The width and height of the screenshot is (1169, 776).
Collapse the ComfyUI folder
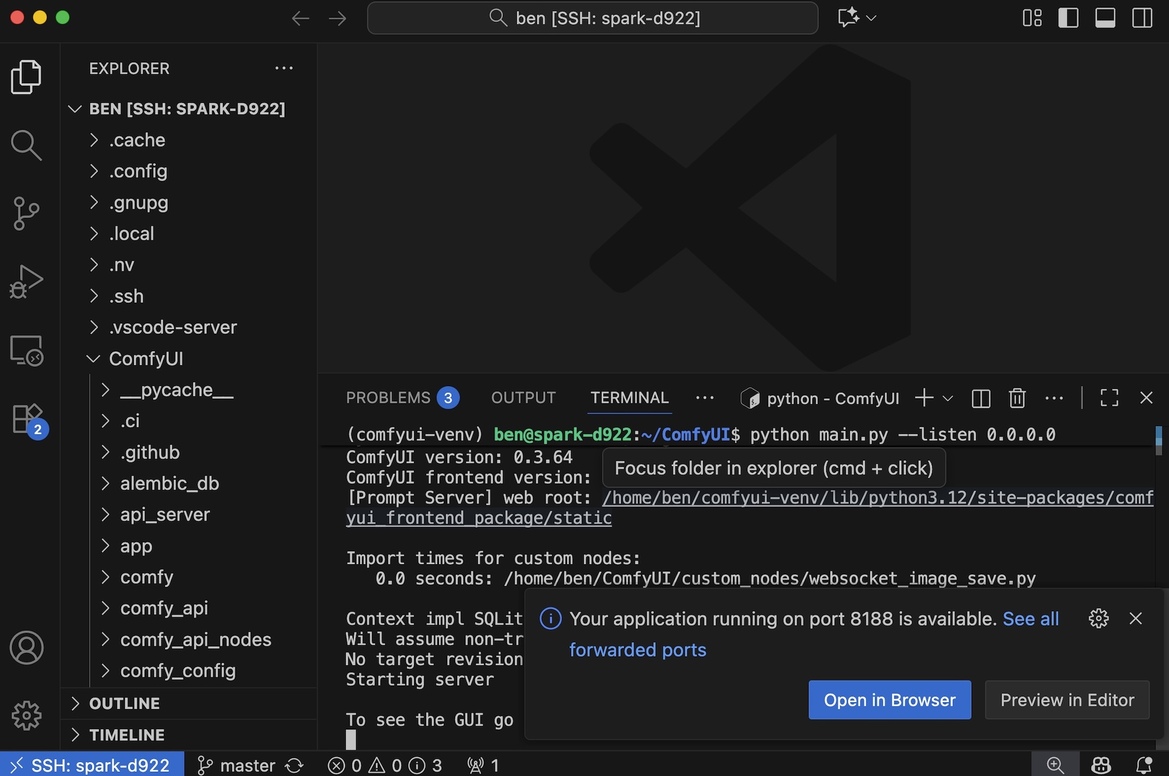pyautogui.click(x=94, y=358)
